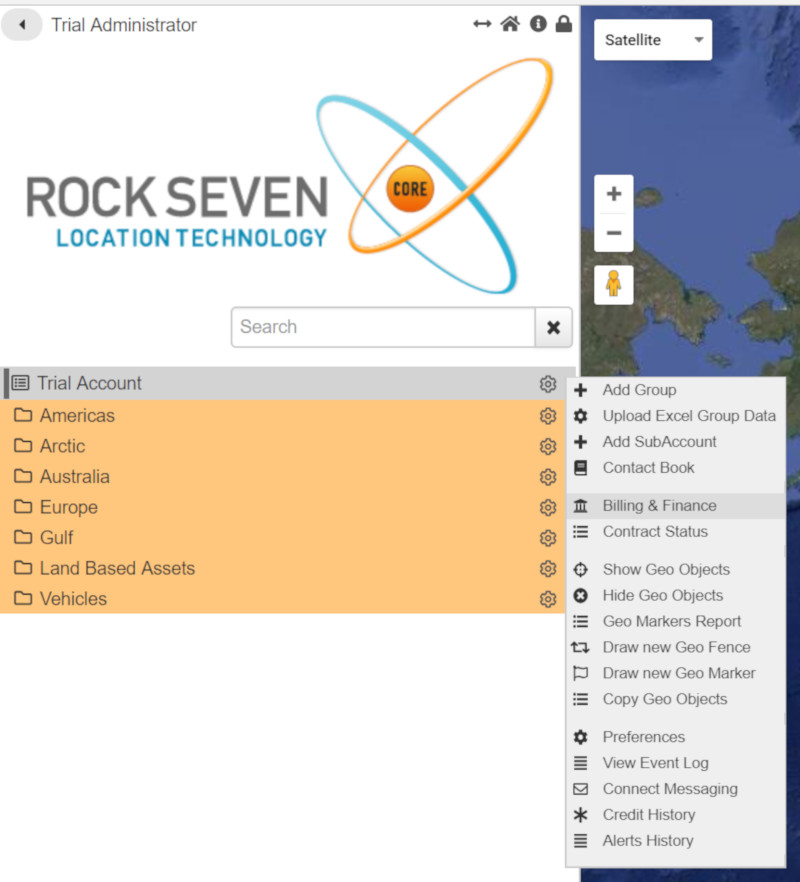Choose Show Geo Objects
This screenshot has height=882, width=800.
(676, 569)
